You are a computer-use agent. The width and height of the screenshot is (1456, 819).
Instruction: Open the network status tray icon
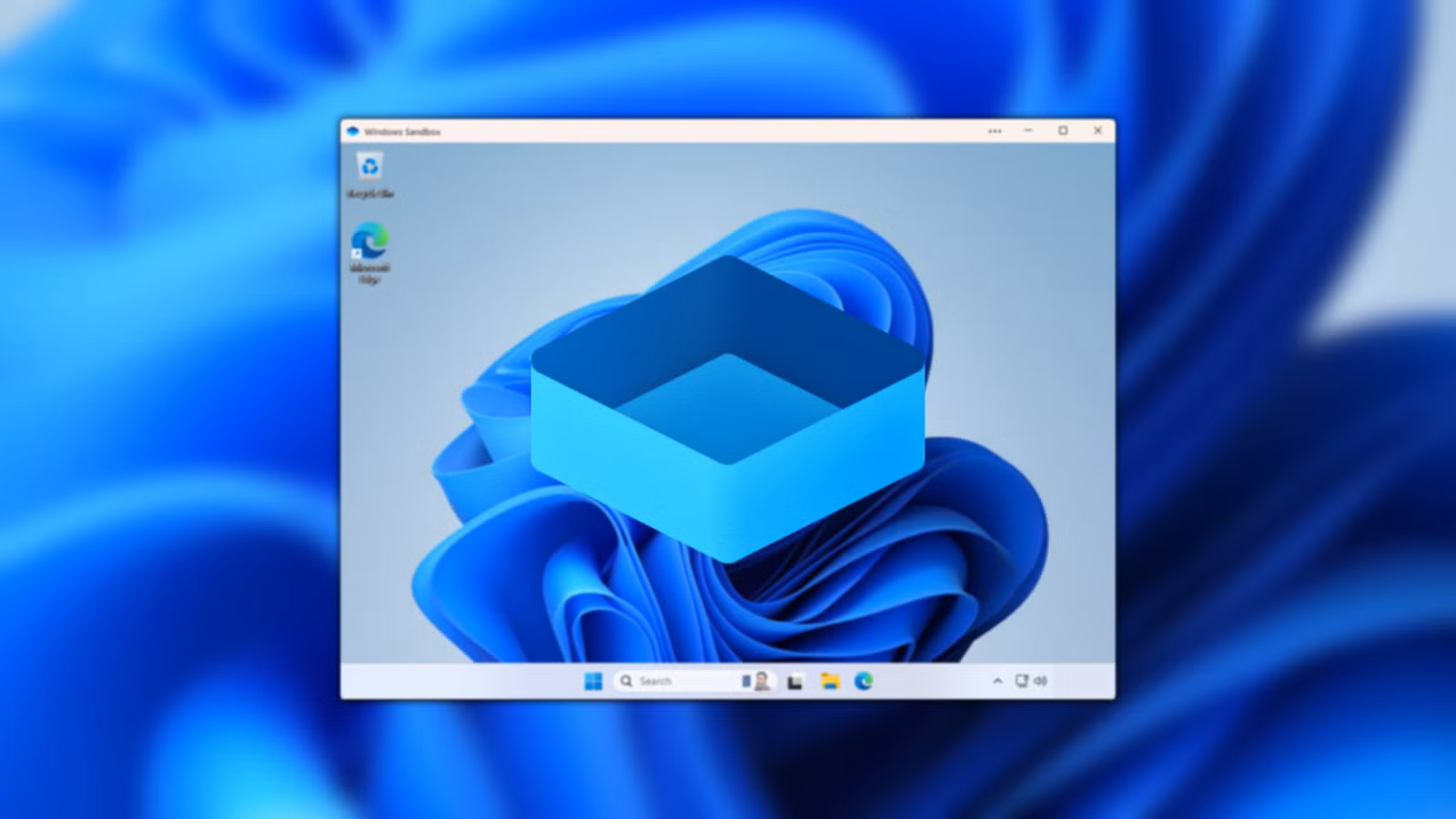[x=1021, y=681]
